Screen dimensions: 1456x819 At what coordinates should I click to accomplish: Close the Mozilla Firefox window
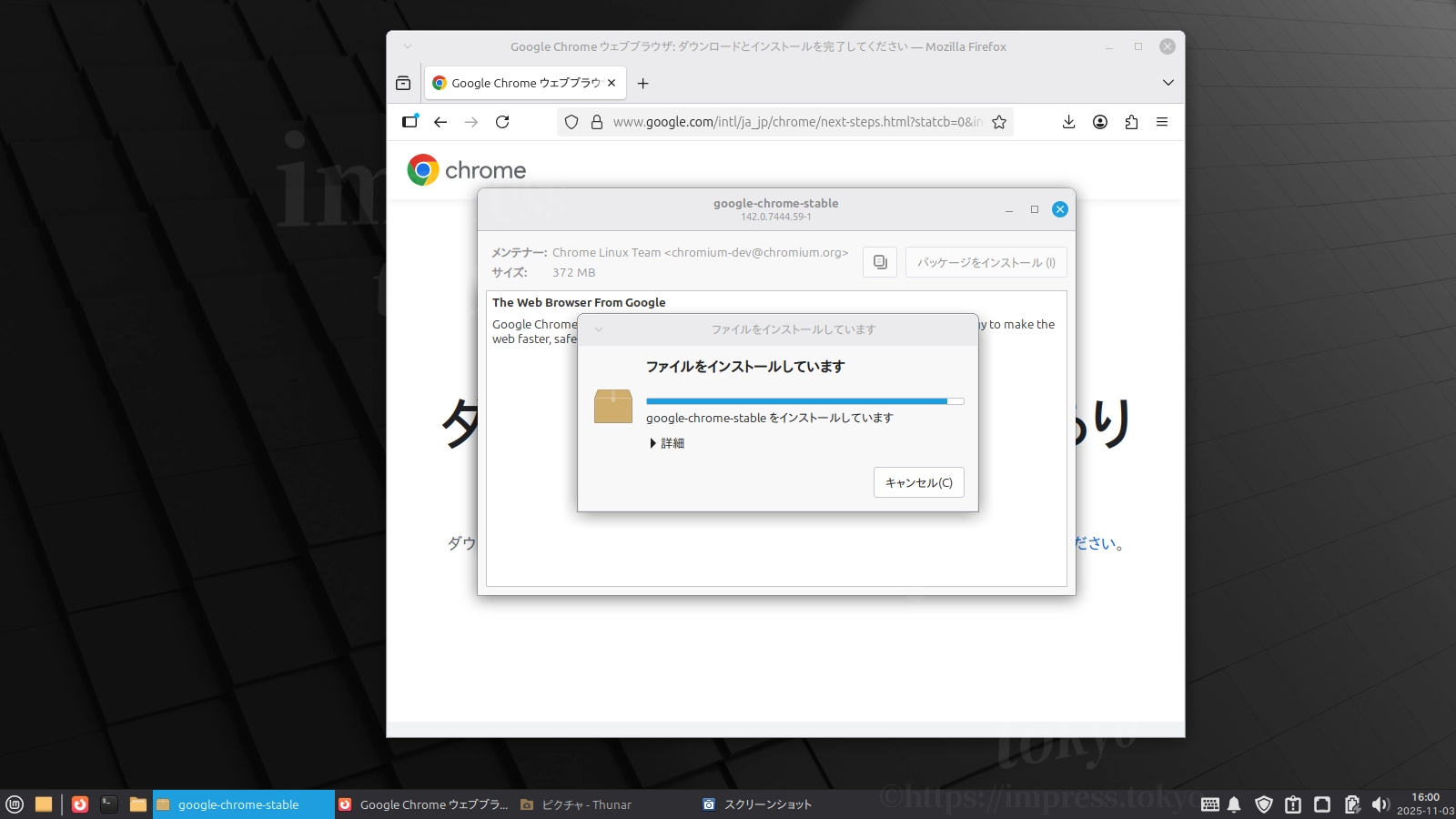(1168, 46)
